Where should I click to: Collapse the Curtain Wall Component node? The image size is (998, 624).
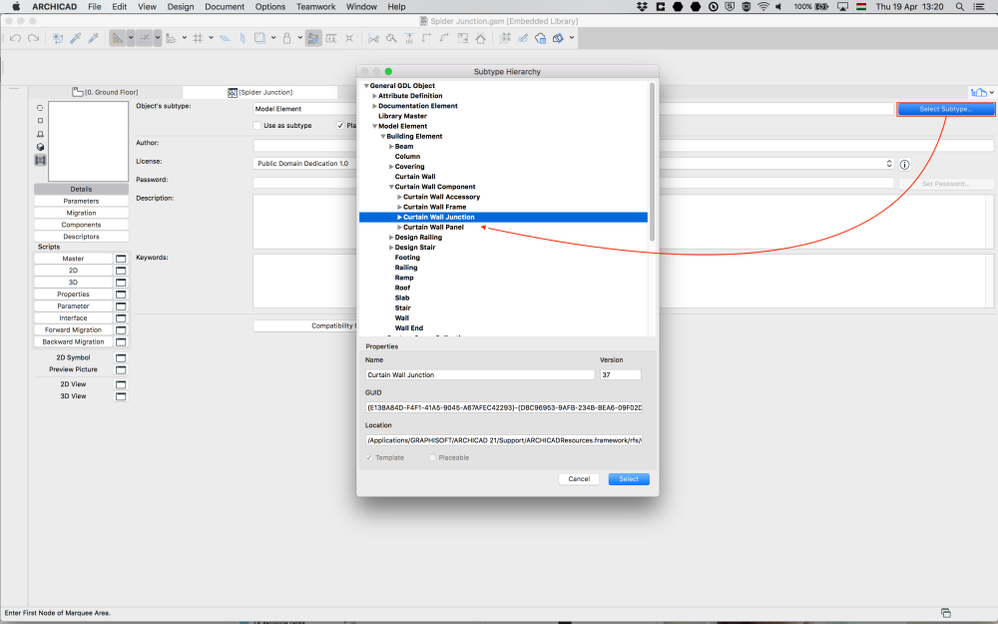coord(391,187)
